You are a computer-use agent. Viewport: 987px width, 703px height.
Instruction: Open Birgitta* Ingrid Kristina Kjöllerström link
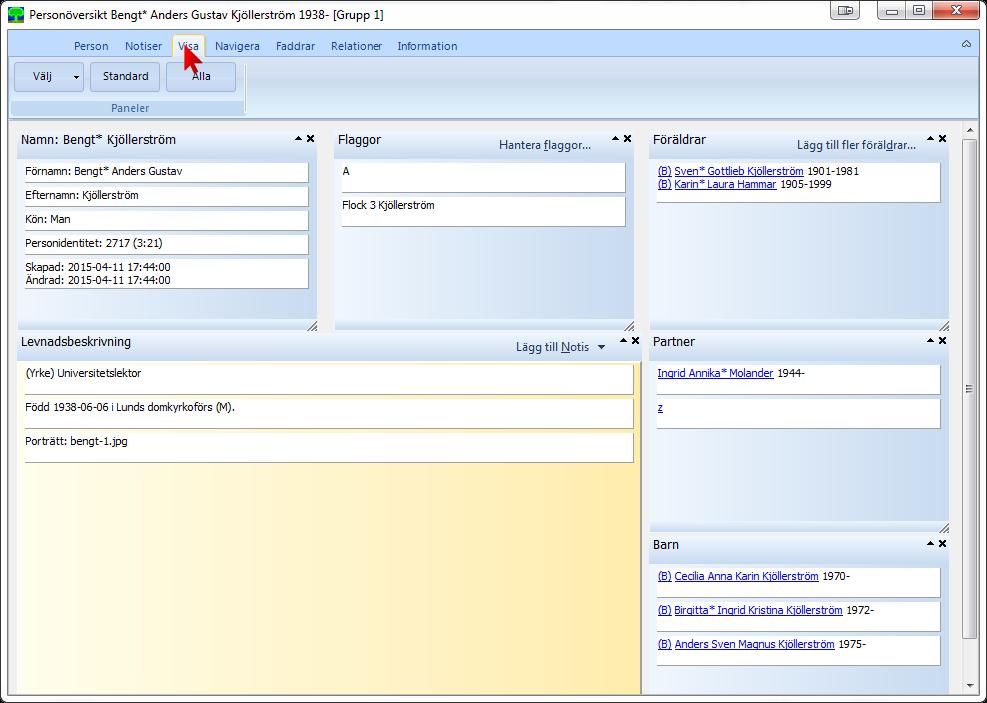click(759, 610)
